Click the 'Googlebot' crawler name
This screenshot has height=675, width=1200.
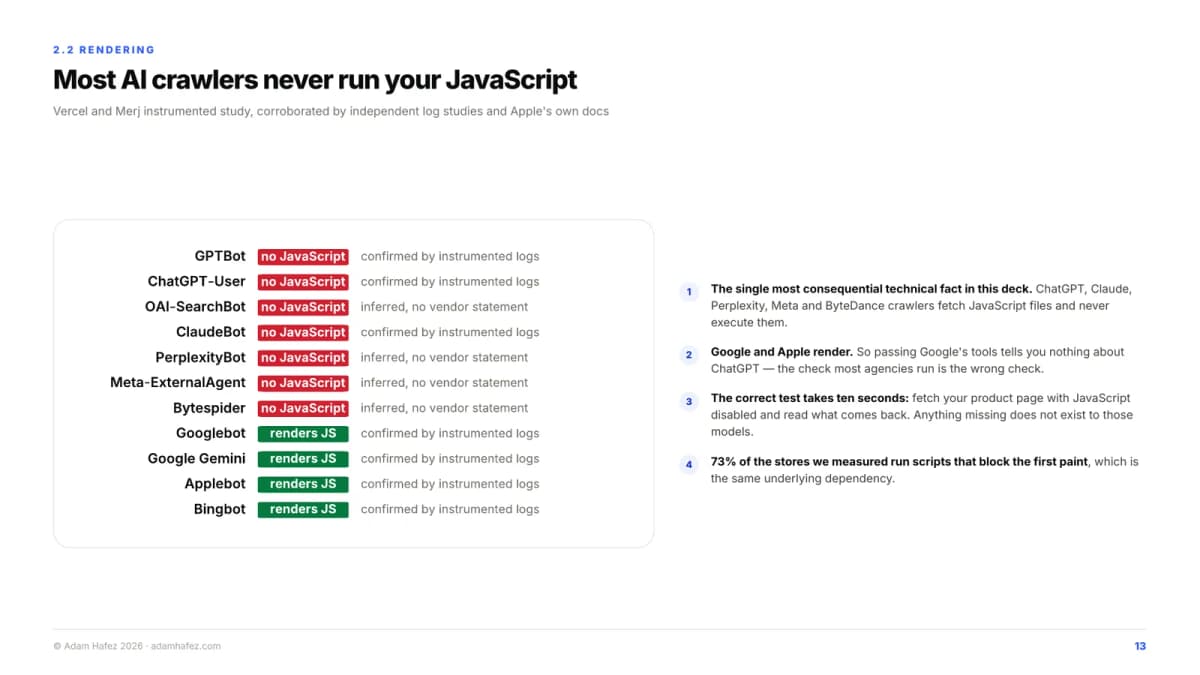211,433
